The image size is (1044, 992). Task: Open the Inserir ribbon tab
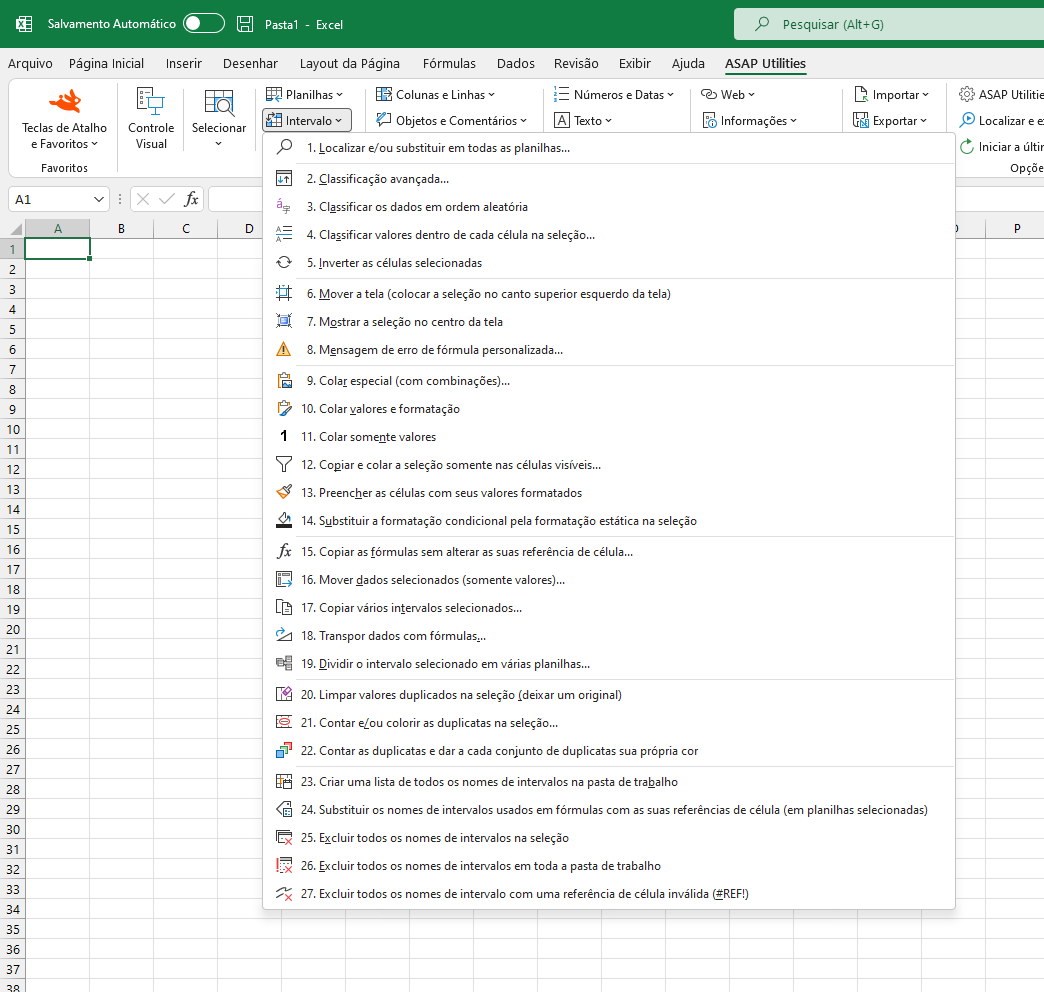(184, 63)
